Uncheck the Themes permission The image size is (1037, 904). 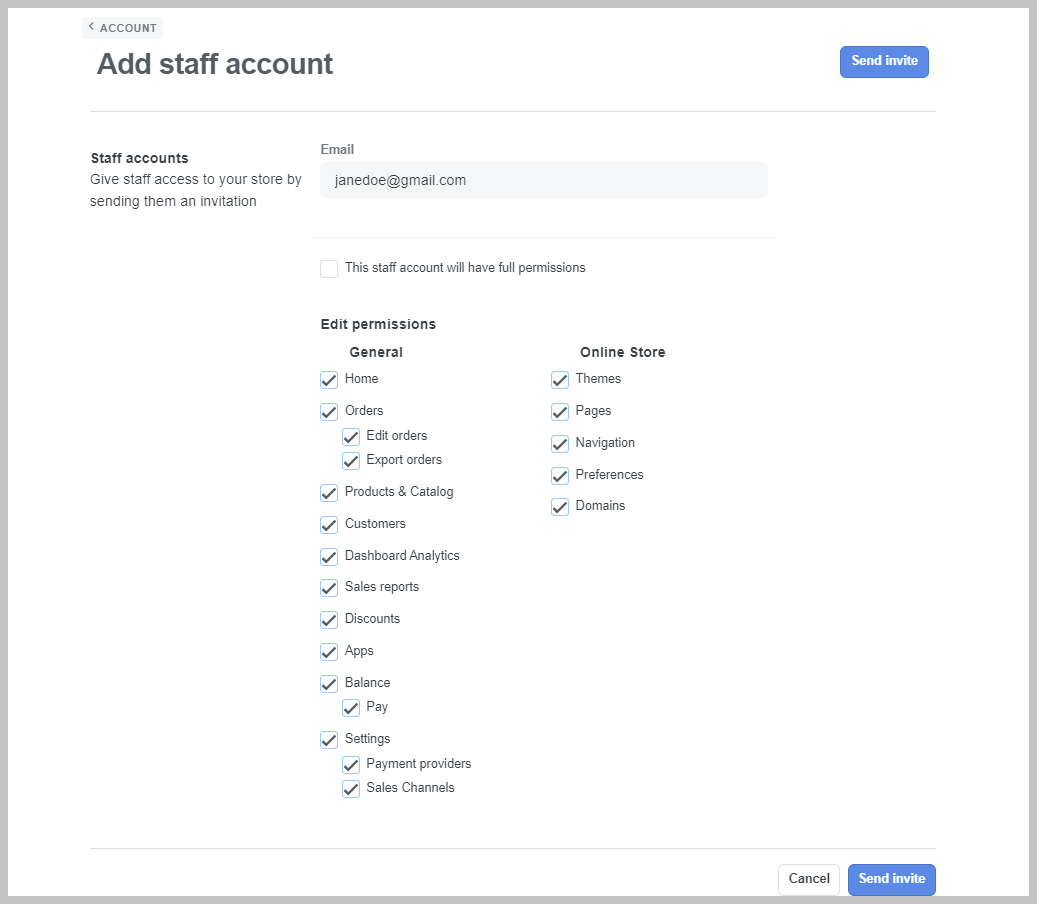click(x=560, y=380)
